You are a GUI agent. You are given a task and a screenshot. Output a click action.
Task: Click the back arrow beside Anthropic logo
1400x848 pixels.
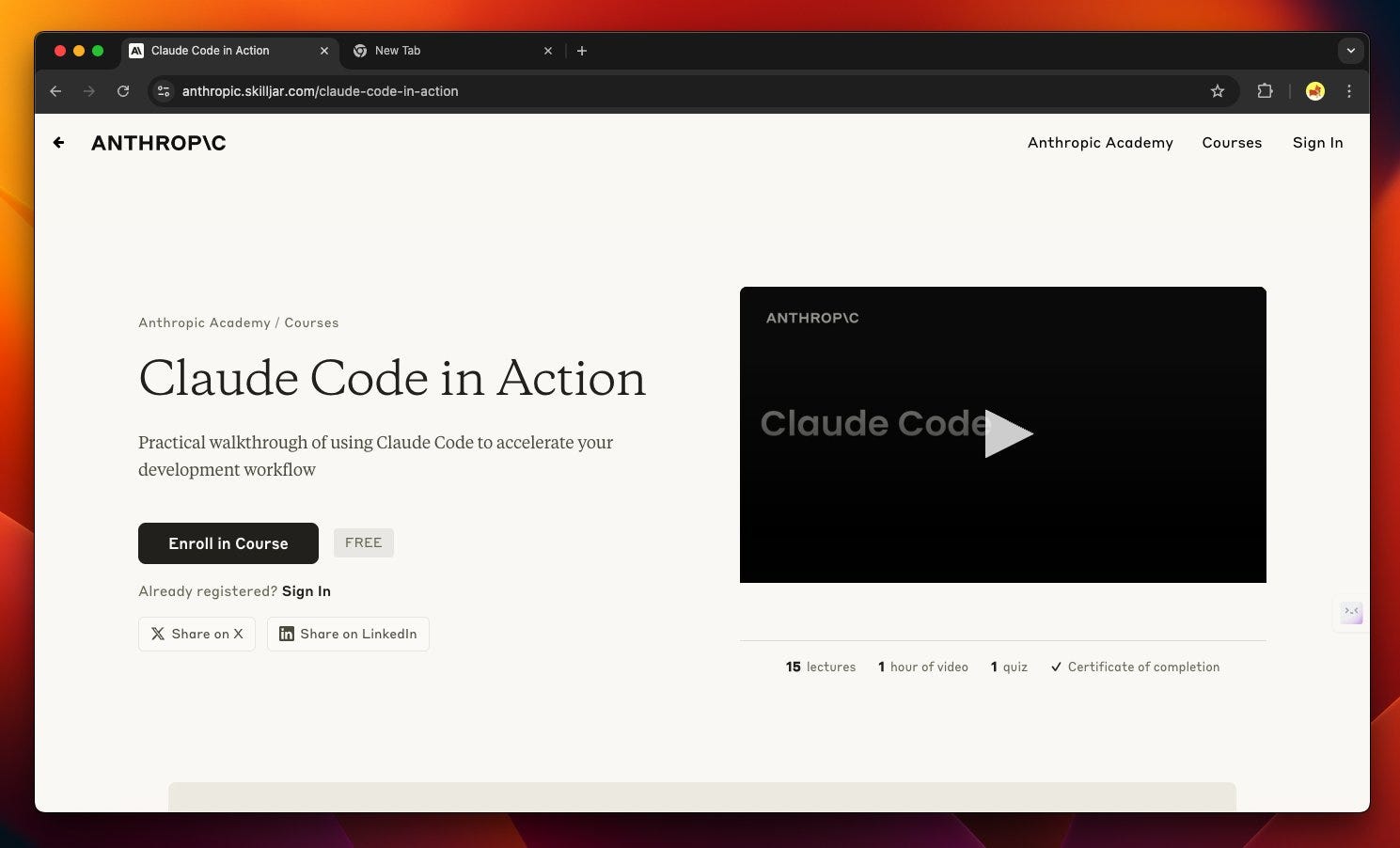point(58,143)
